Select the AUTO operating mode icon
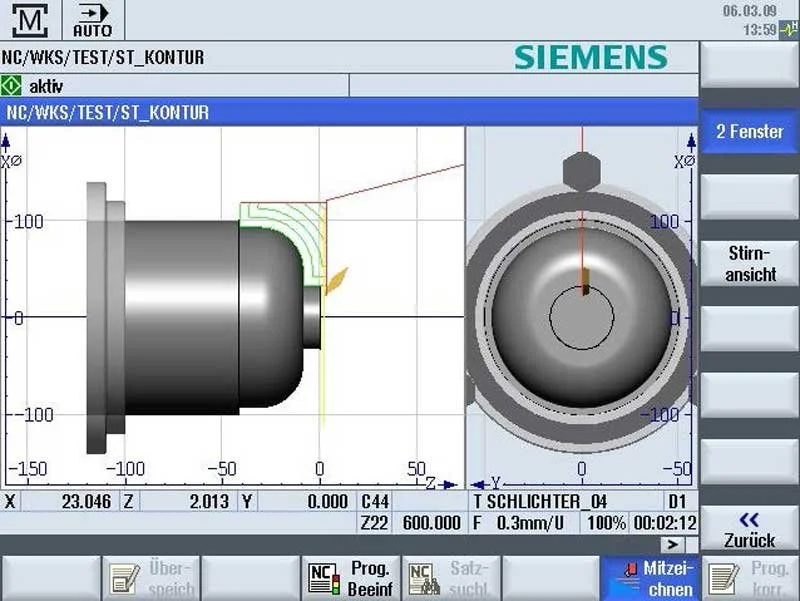Viewport: 800px width, 601px height. (x=91, y=19)
